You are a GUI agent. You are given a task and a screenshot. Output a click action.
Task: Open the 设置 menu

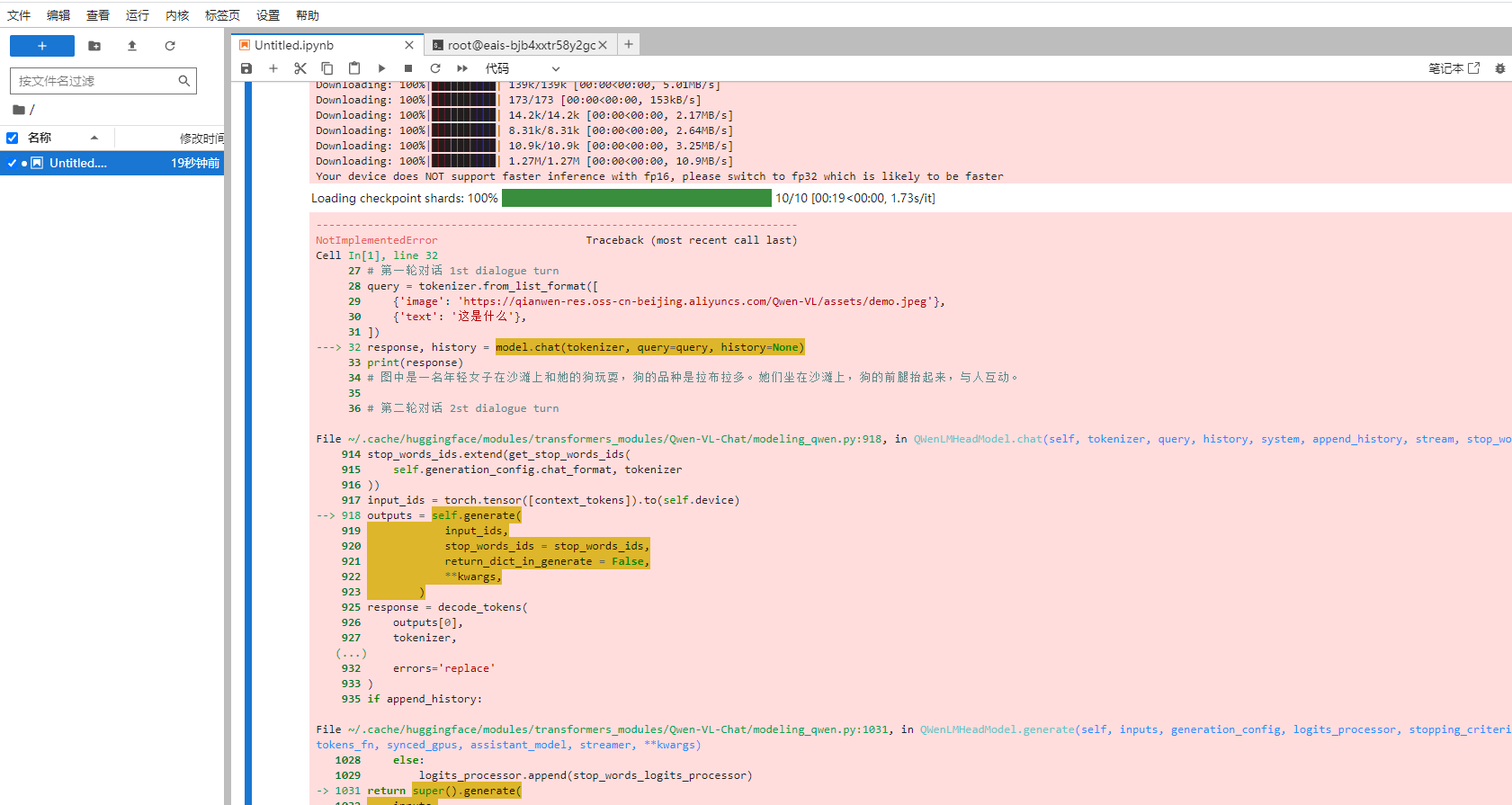tap(268, 15)
